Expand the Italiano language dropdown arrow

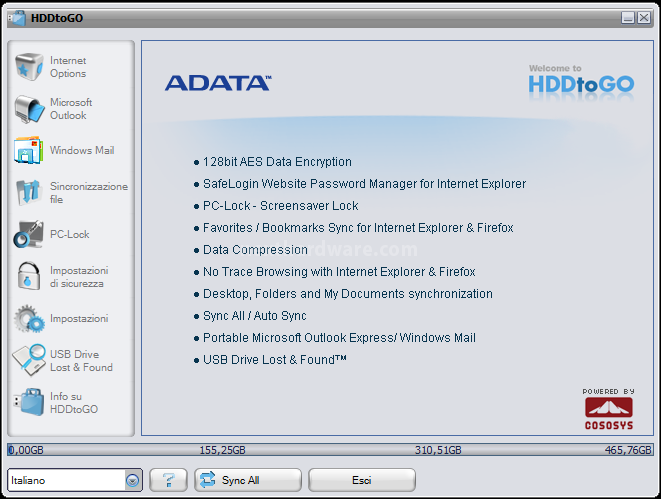tap(132, 480)
